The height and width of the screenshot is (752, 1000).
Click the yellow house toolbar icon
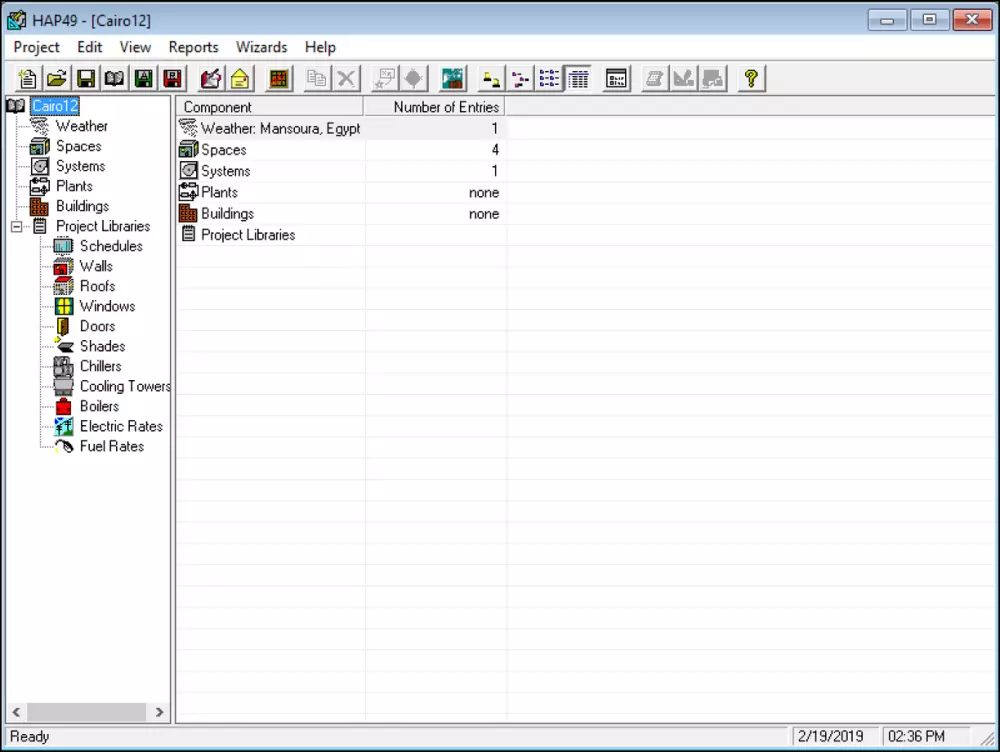pos(240,78)
